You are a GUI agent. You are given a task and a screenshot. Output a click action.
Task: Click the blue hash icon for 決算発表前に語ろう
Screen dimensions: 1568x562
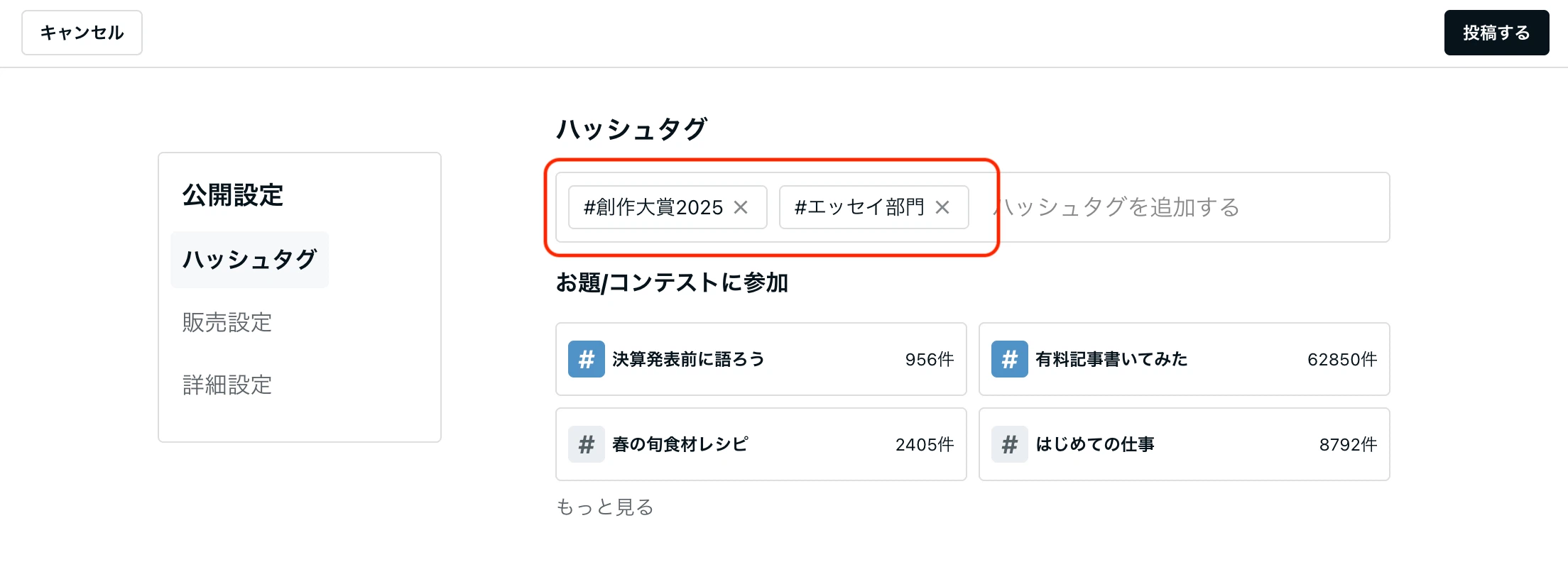(x=587, y=359)
